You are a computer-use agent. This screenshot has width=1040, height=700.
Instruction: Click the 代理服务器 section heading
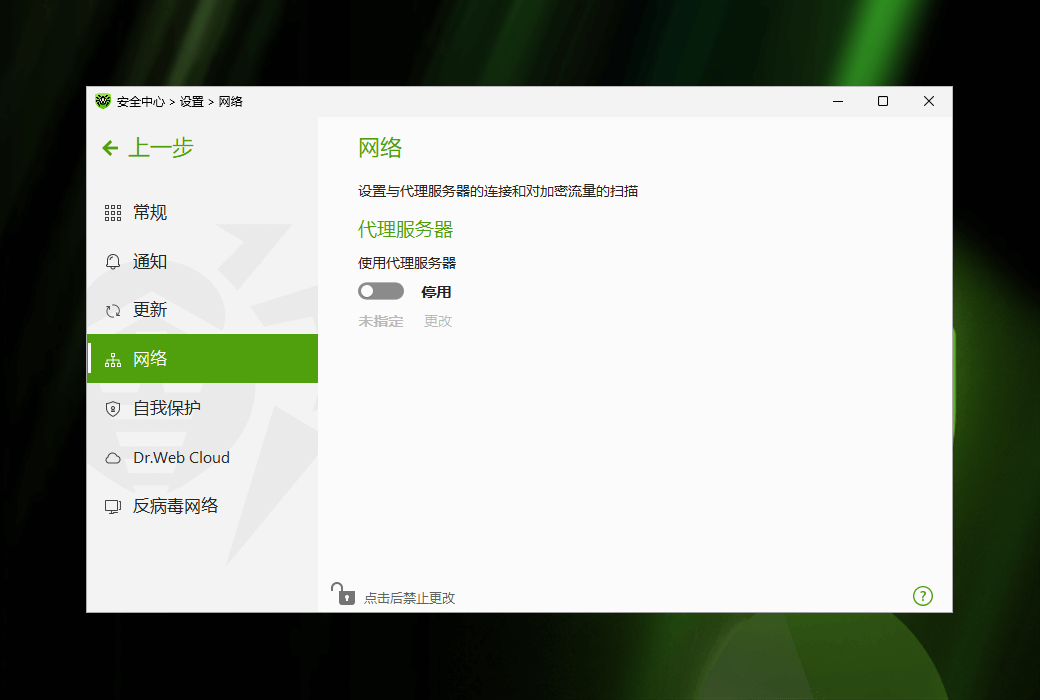405,230
